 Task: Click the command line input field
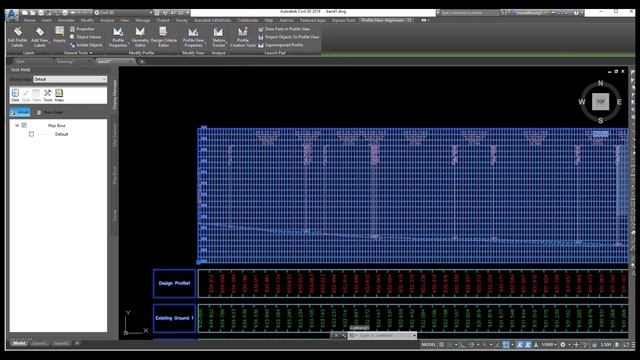[x=382, y=336]
